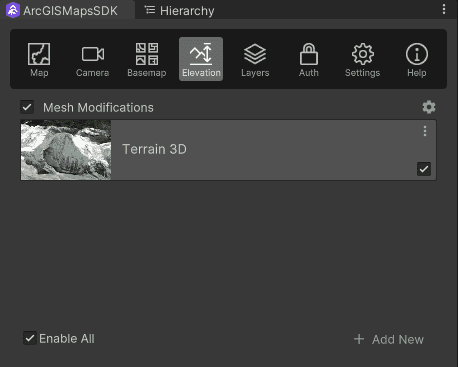Screen dimensions: 458x367
Task: Uncheck the Terrain 3D enabled checkbox
Action: (x=424, y=169)
